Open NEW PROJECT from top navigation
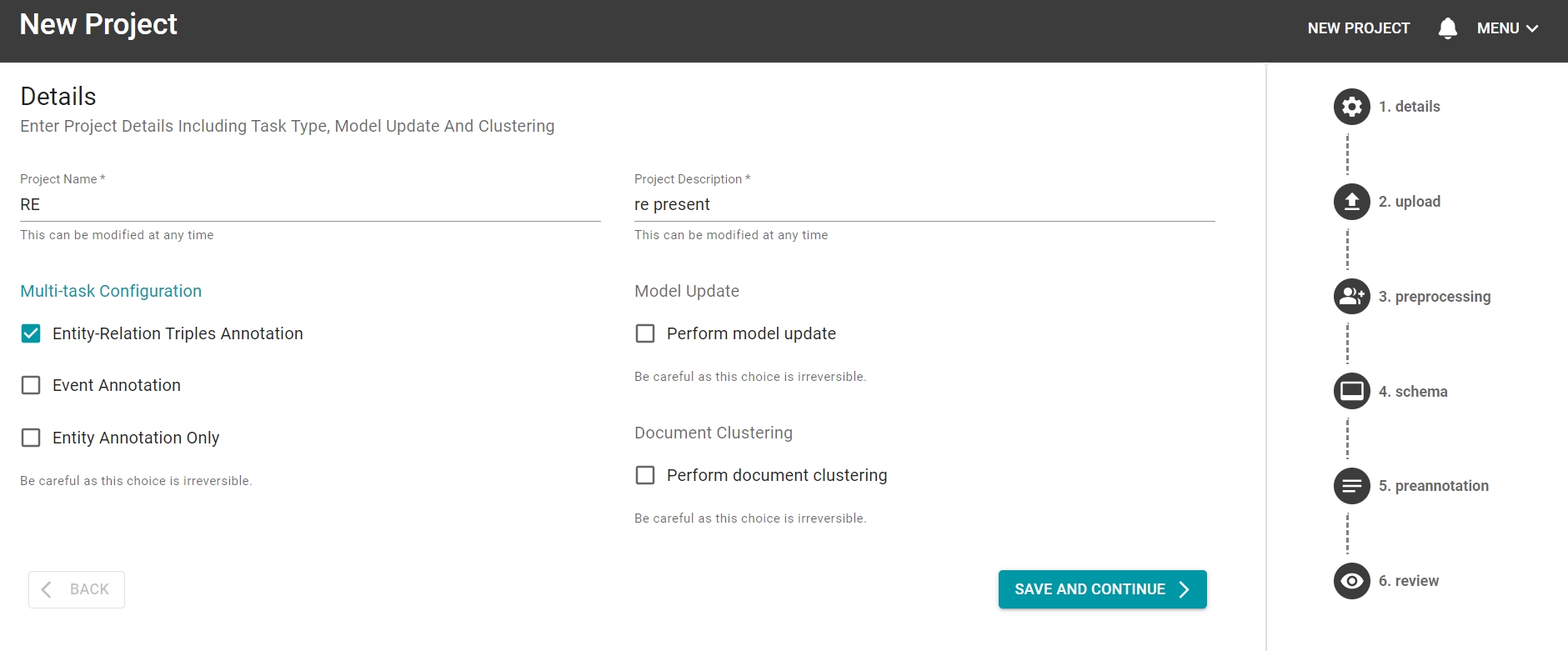 coord(1358,28)
